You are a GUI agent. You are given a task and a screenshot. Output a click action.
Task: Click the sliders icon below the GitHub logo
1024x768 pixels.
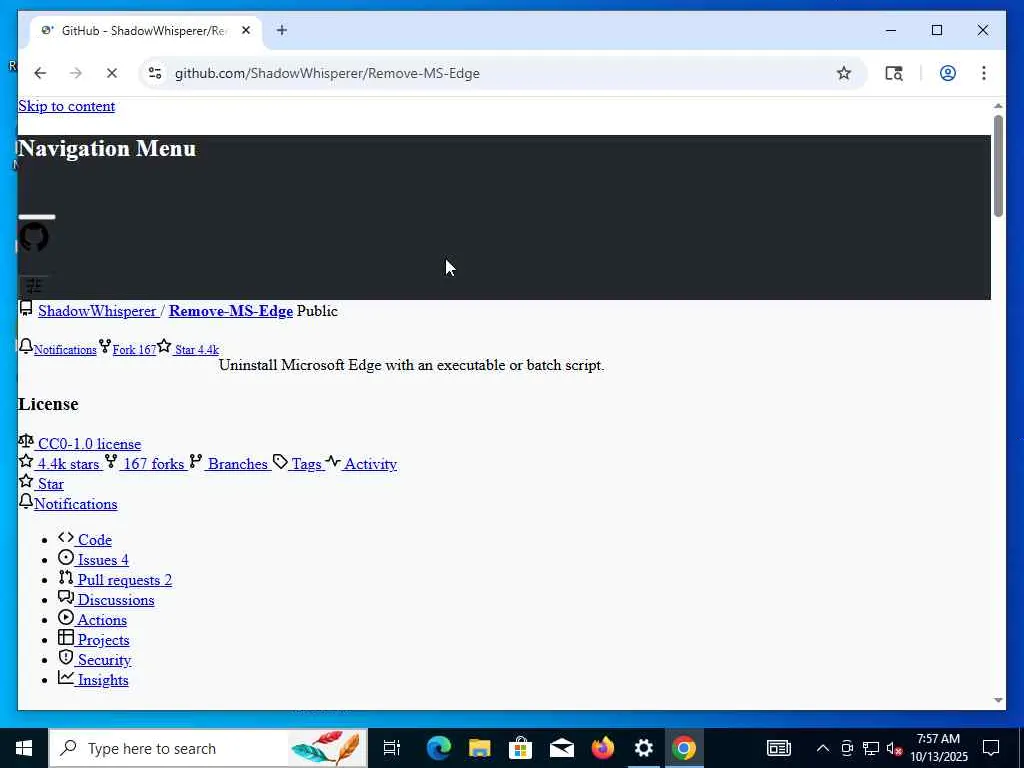pos(34,285)
